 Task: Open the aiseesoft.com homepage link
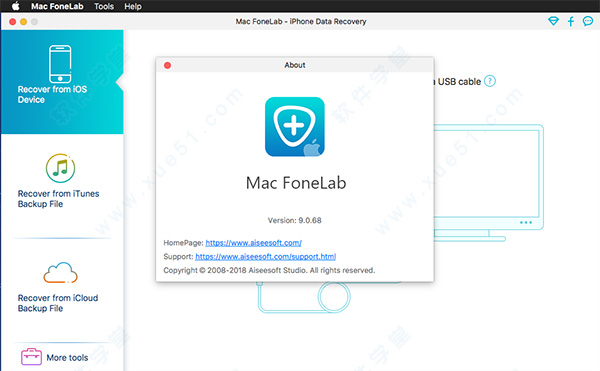tap(253, 243)
